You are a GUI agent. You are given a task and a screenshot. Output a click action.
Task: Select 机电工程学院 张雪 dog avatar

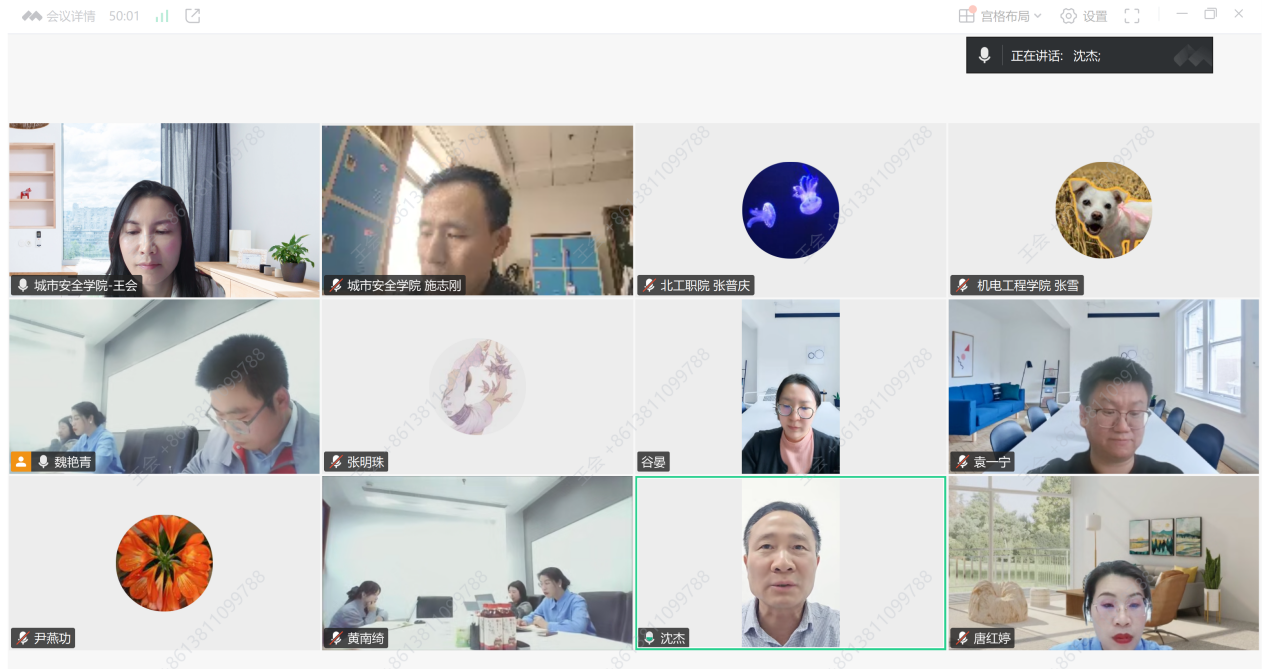point(1103,210)
